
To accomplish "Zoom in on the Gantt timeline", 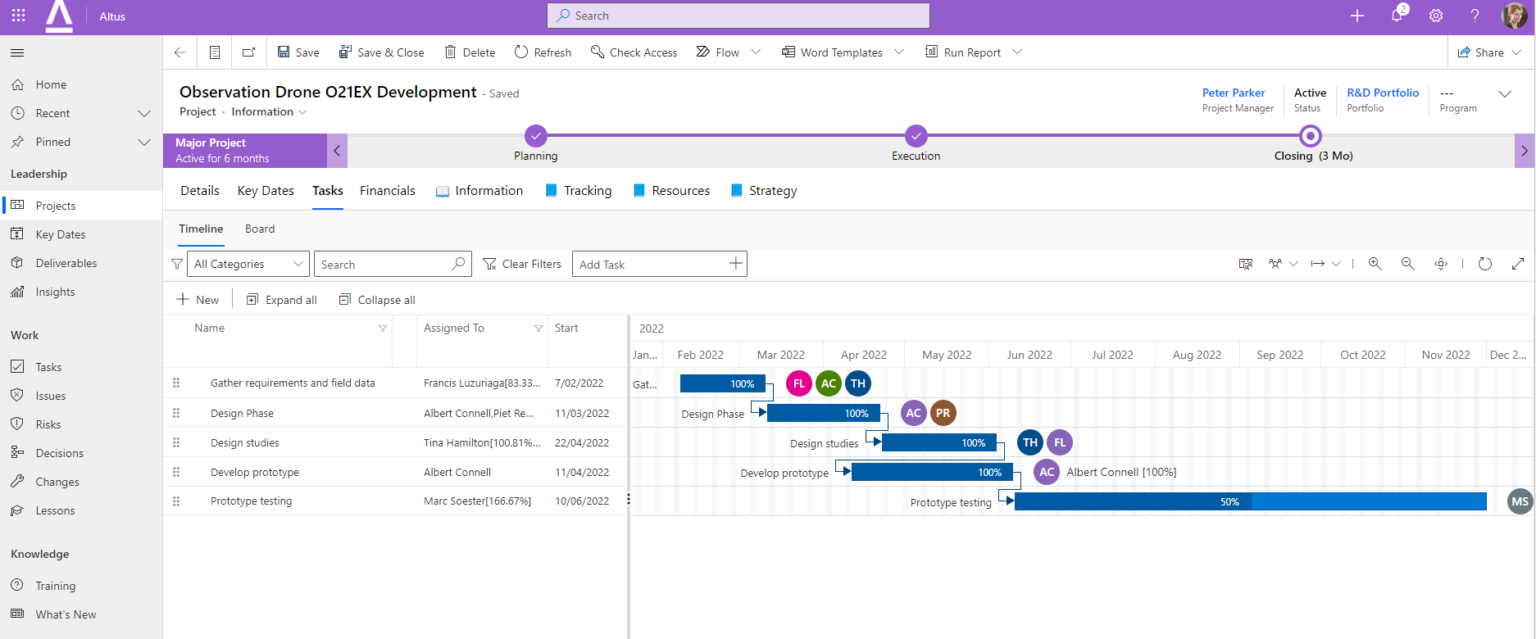I will click(1375, 263).
